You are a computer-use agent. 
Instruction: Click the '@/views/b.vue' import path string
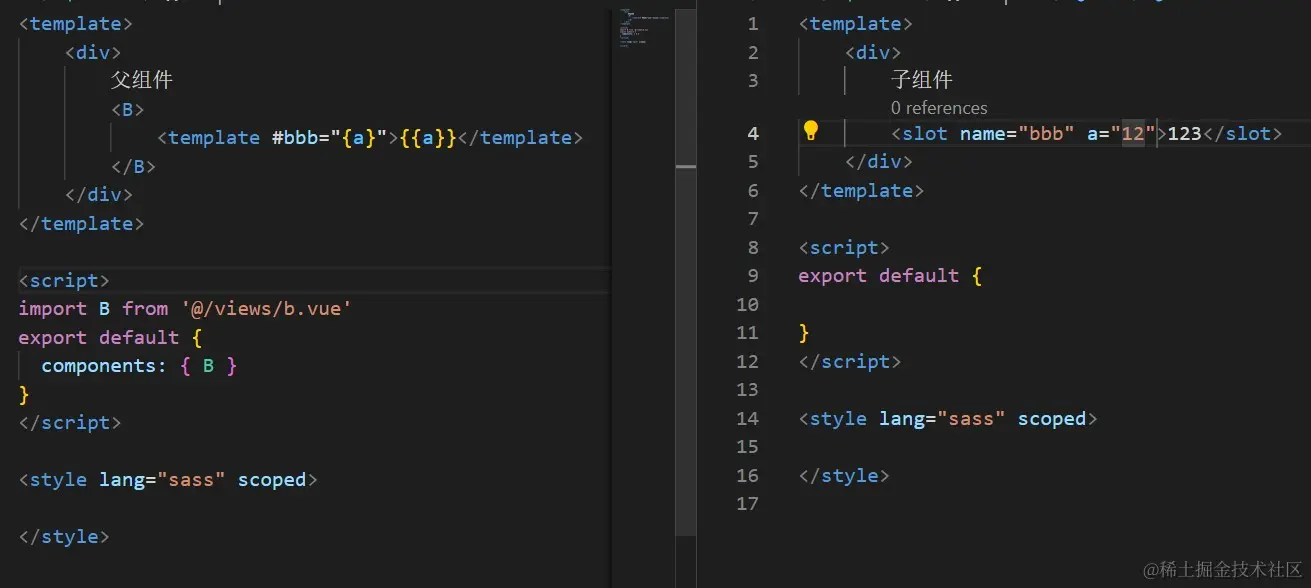tap(266, 309)
